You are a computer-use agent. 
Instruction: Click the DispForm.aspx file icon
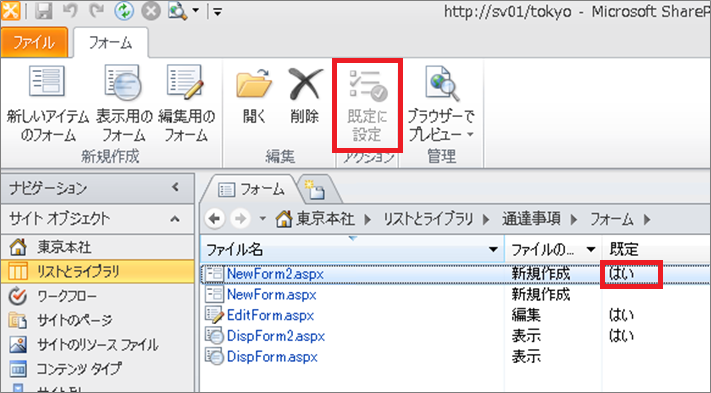(x=214, y=356)
